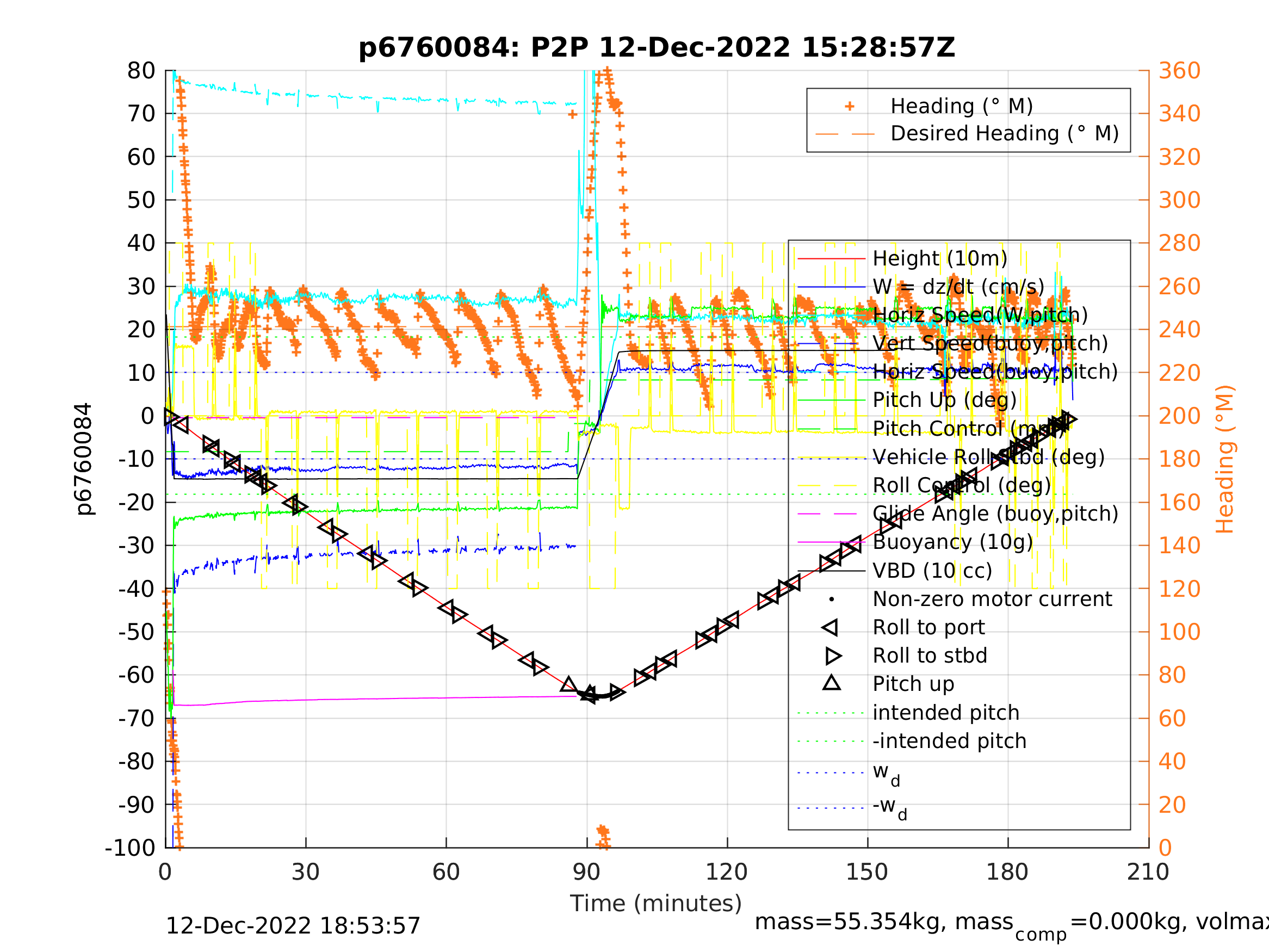Click the Time (minutes) x-axis label

(656, 904)
